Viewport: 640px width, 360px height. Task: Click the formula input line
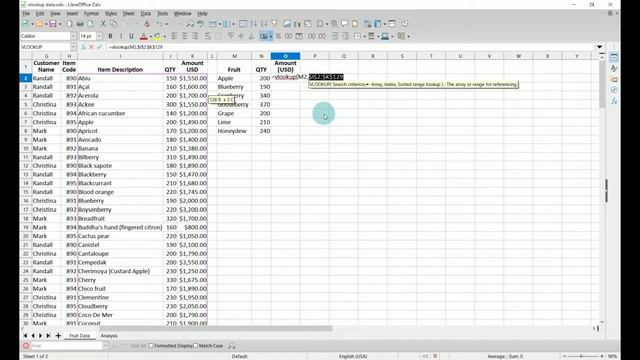(350, 47)
